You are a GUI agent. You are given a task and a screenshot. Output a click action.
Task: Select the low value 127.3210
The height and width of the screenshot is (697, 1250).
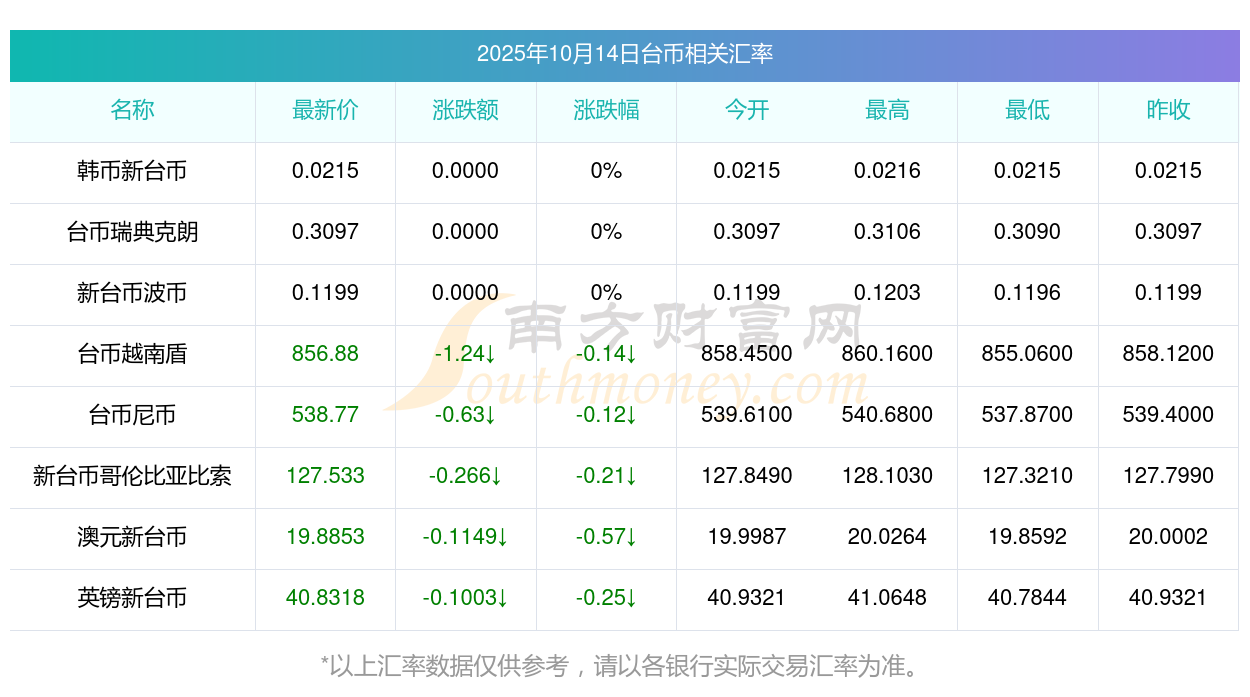[x=1027, y=476]
